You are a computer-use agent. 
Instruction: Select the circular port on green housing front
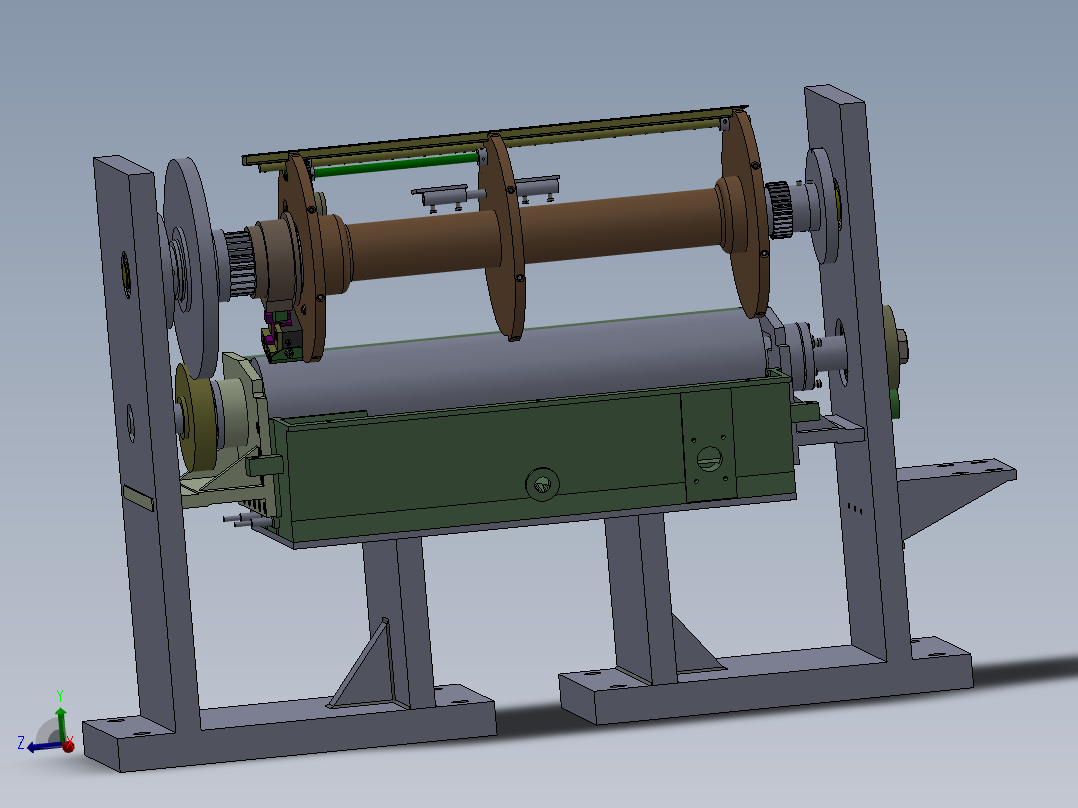click(x=542, y=483)
